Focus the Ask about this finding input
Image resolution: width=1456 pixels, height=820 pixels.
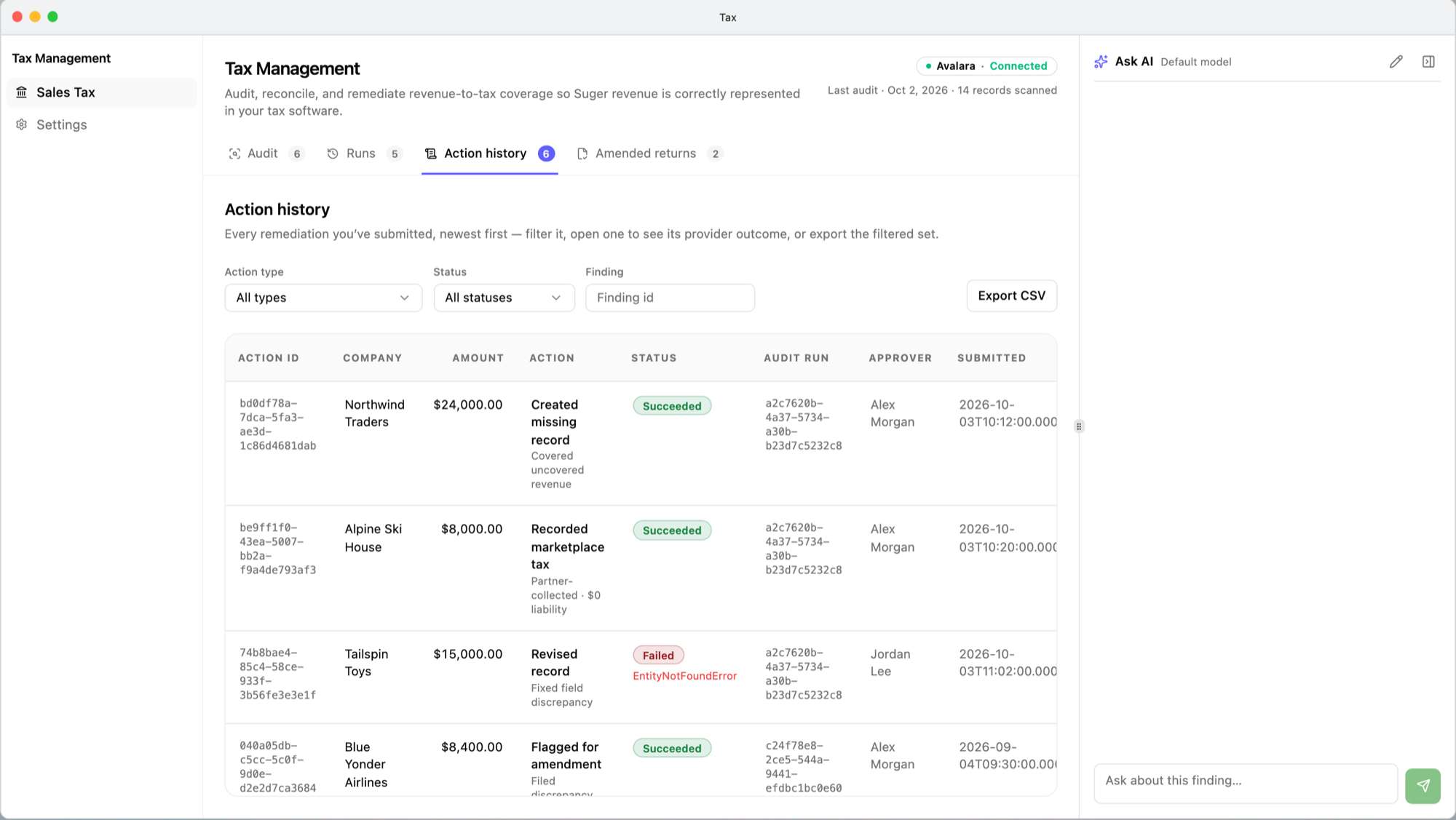1246,784
